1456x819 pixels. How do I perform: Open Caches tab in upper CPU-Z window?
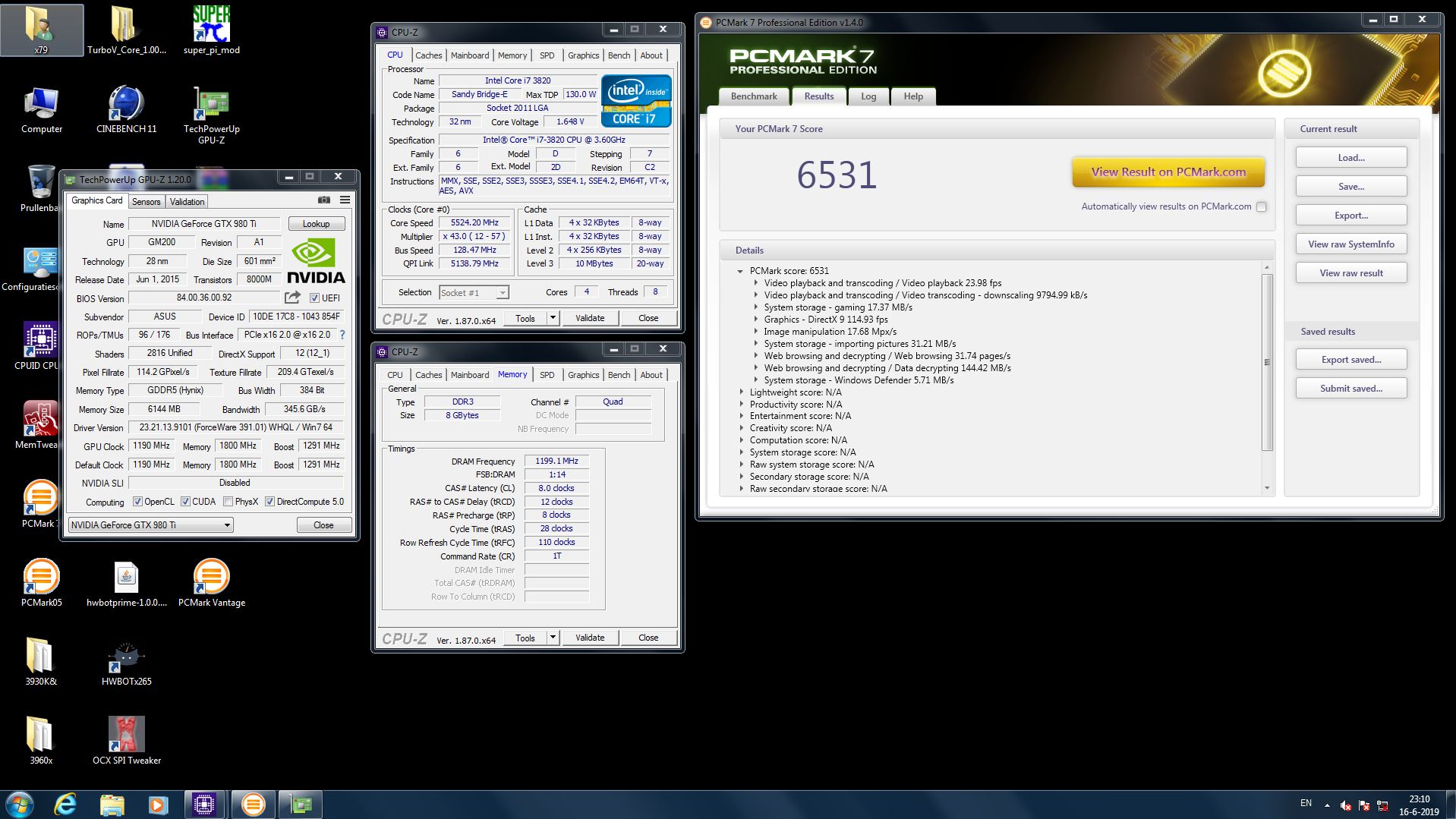coord(428,55)
